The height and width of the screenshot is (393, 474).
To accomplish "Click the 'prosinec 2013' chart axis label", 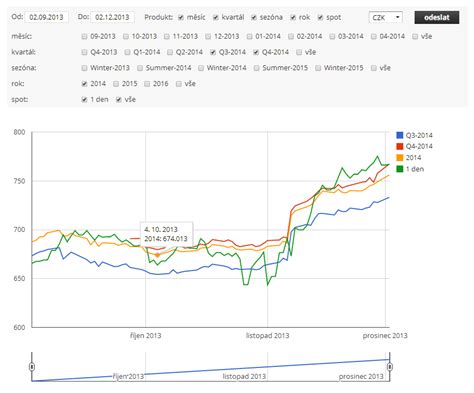I will 385,336.
